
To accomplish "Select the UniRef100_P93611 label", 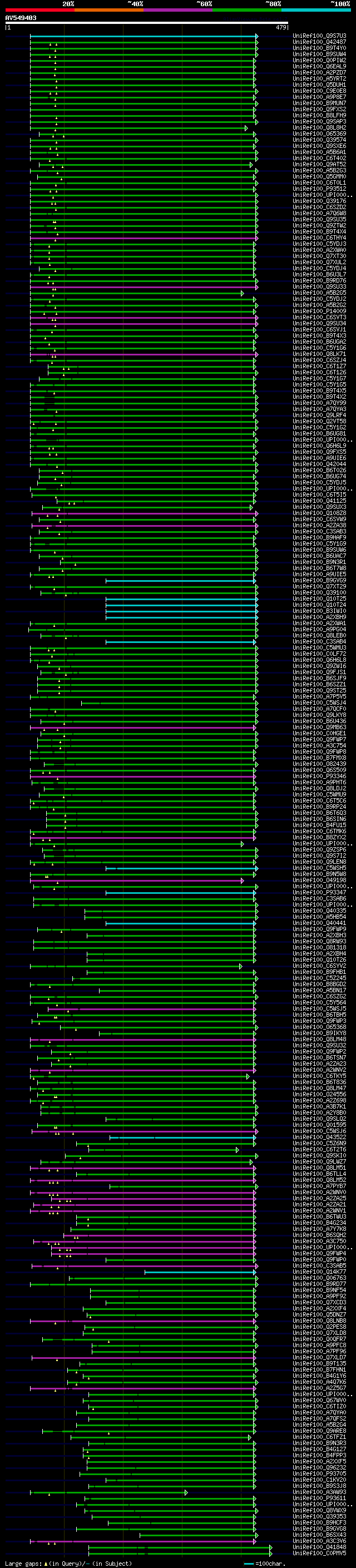I will click(319, 1499).
